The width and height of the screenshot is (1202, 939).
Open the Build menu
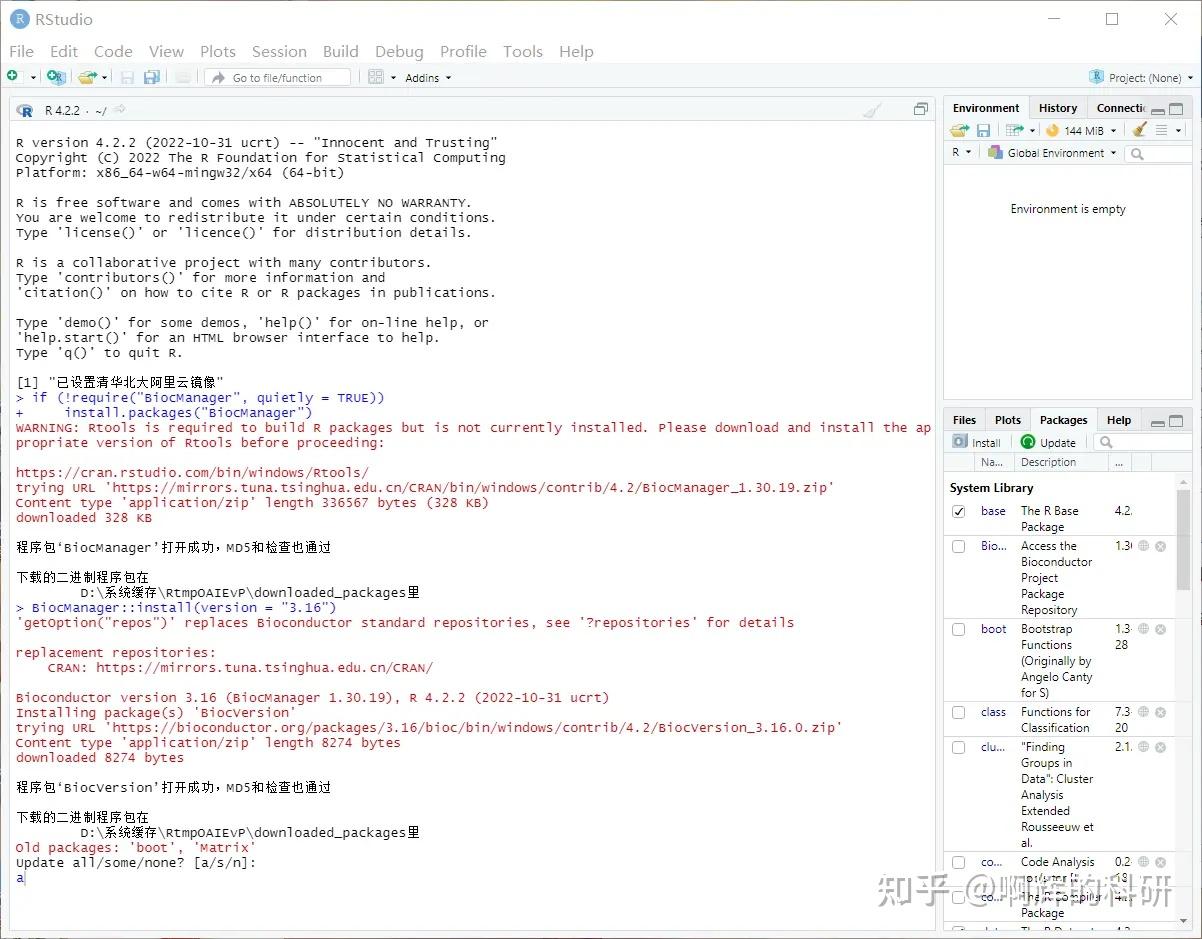click(340, 51)
